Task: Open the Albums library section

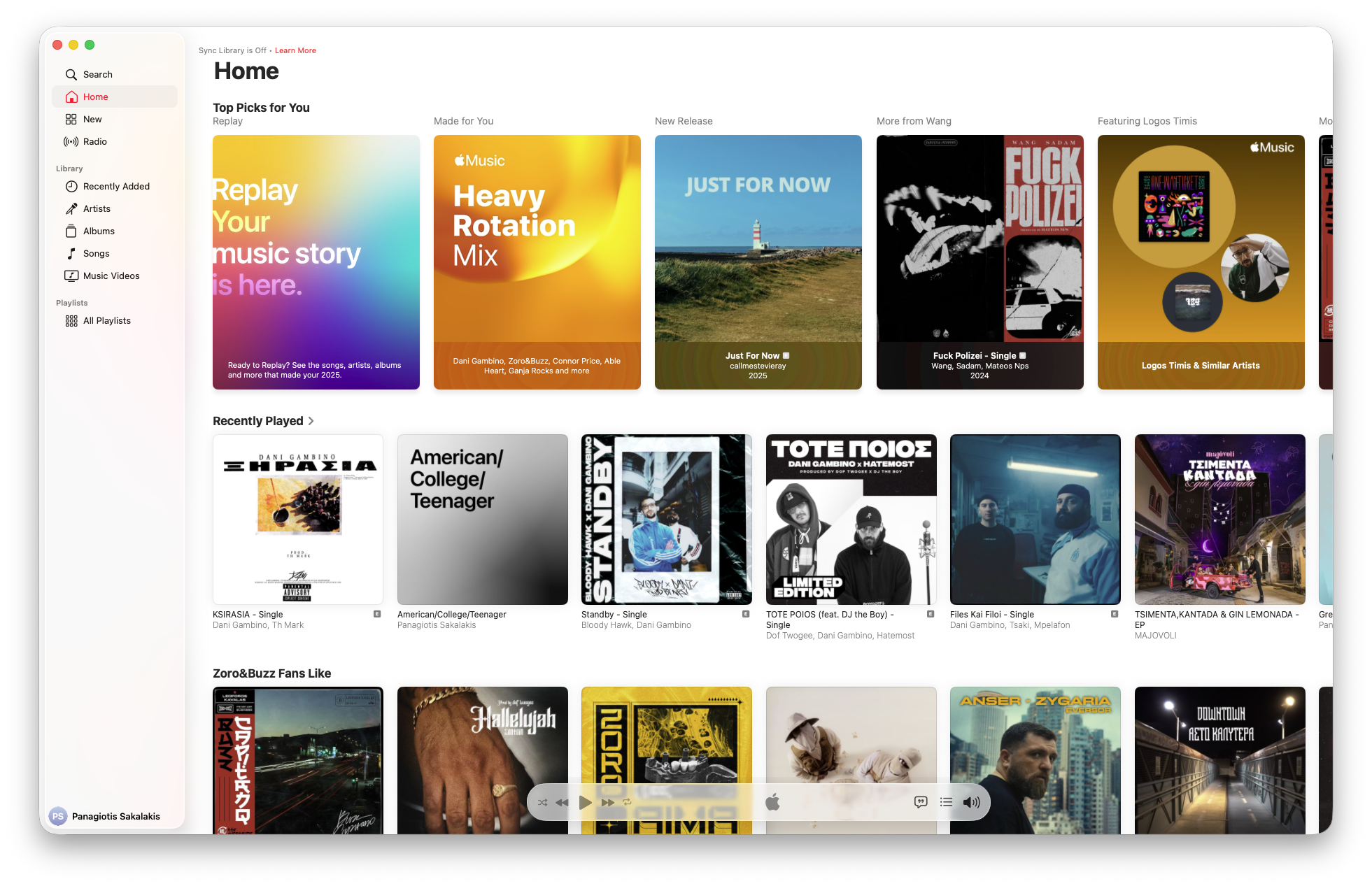Action: click(99, 231)
